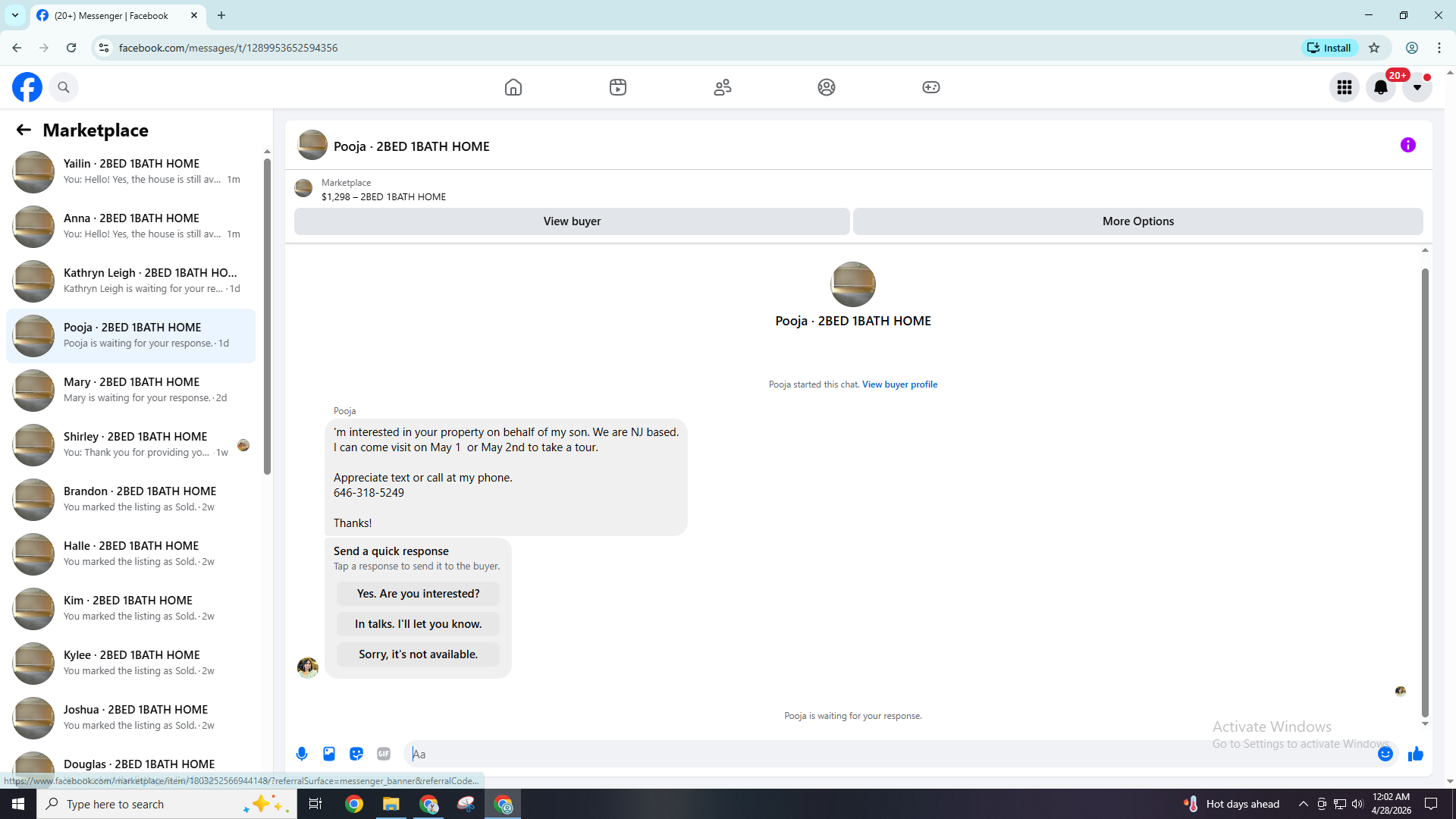1456x819 pixels.
Task: Open Chrome three-dot menu
Action: (x=1439, y=48)
